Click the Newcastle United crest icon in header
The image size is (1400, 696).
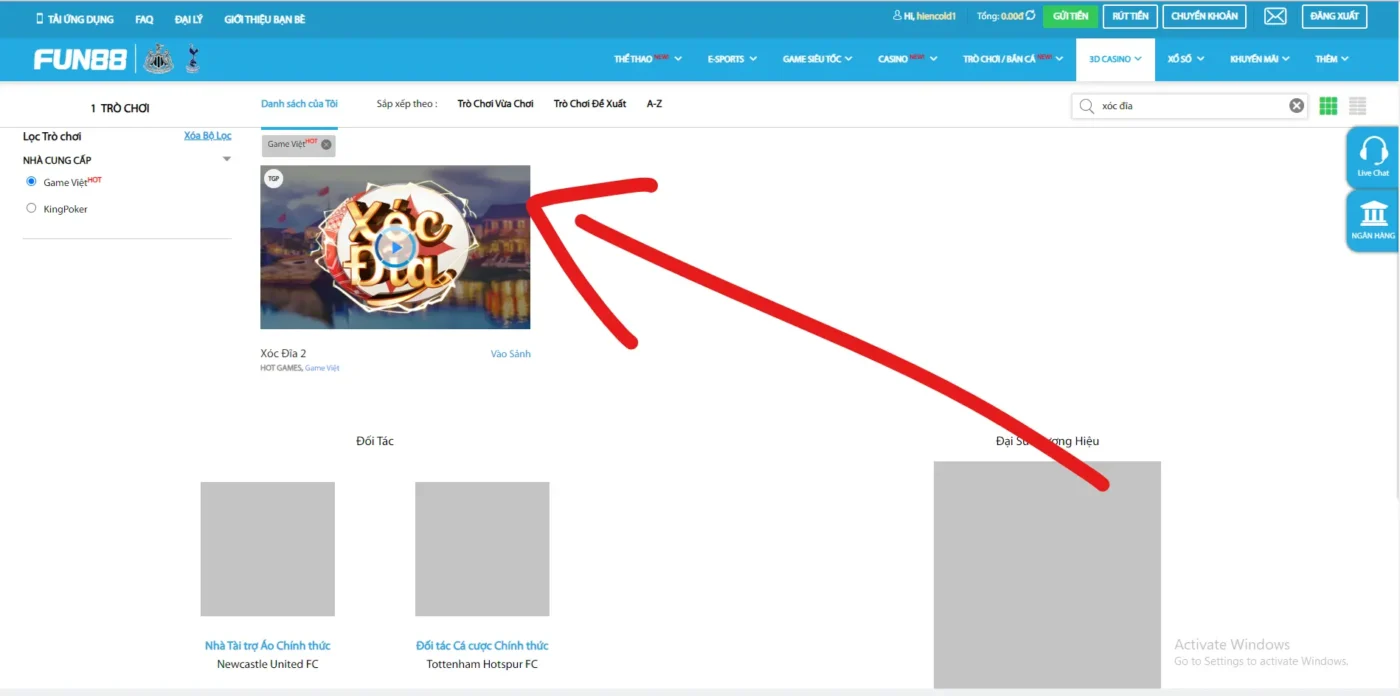158,60
